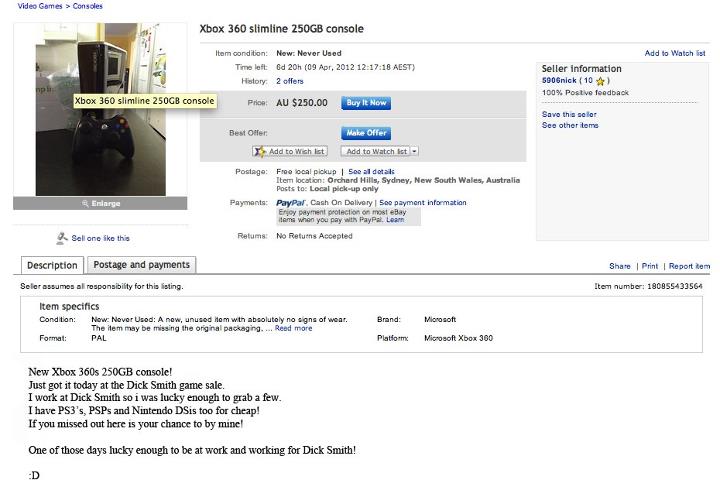Expand item condition with Read more
The width and height of the screenshot is (720, 480).
pos(293,328)
